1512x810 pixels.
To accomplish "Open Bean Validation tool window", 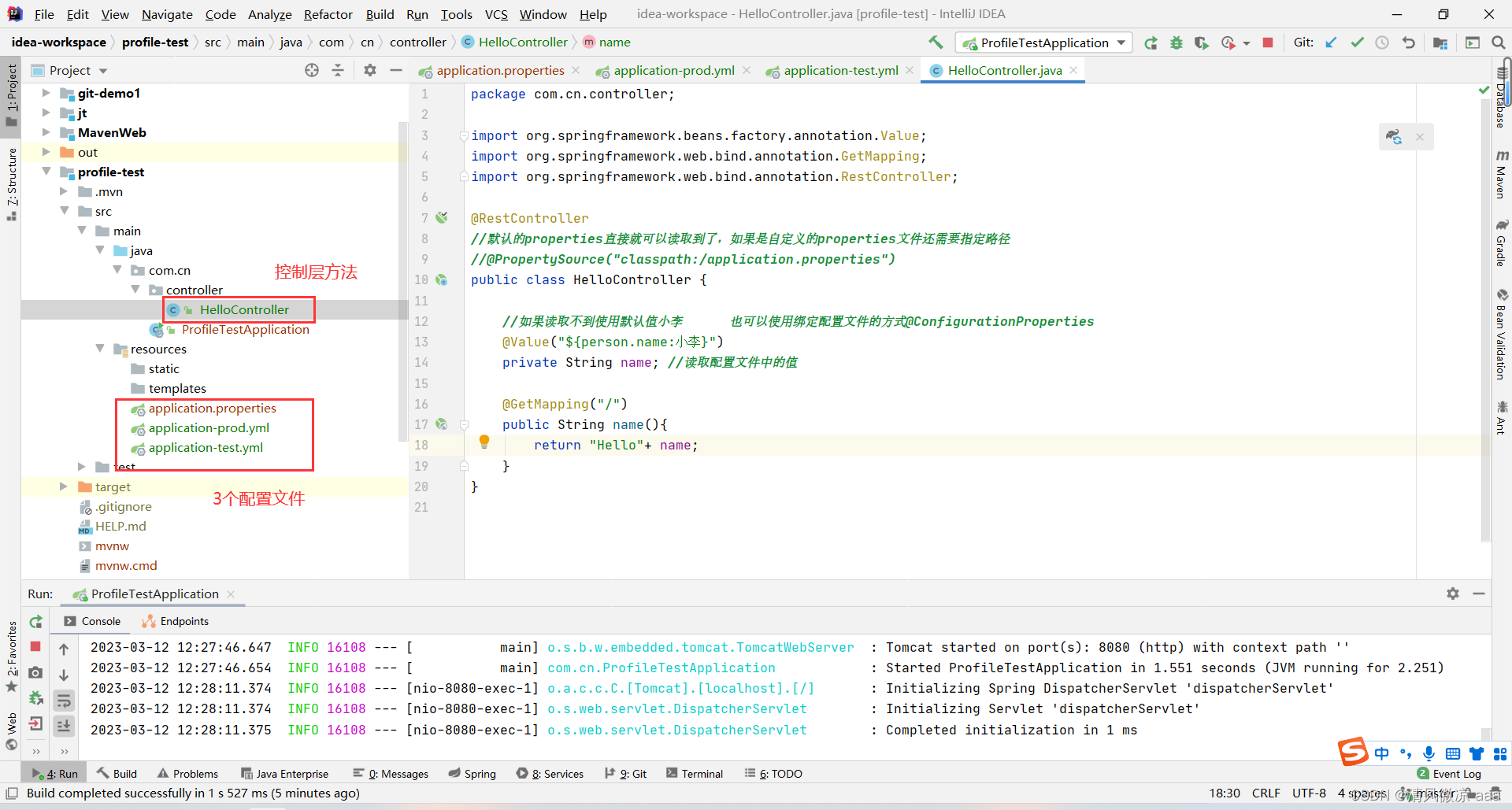I will click(1501, 334).
